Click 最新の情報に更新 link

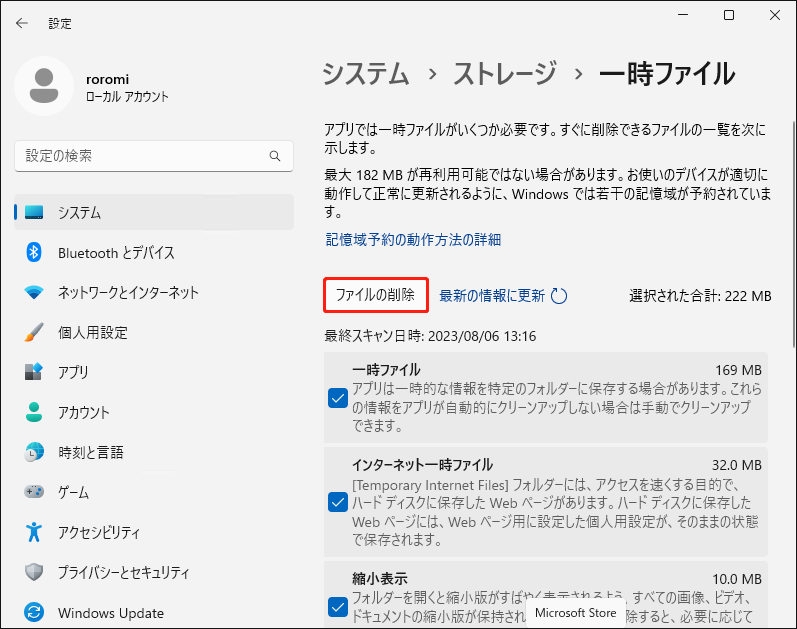(492, 296)
